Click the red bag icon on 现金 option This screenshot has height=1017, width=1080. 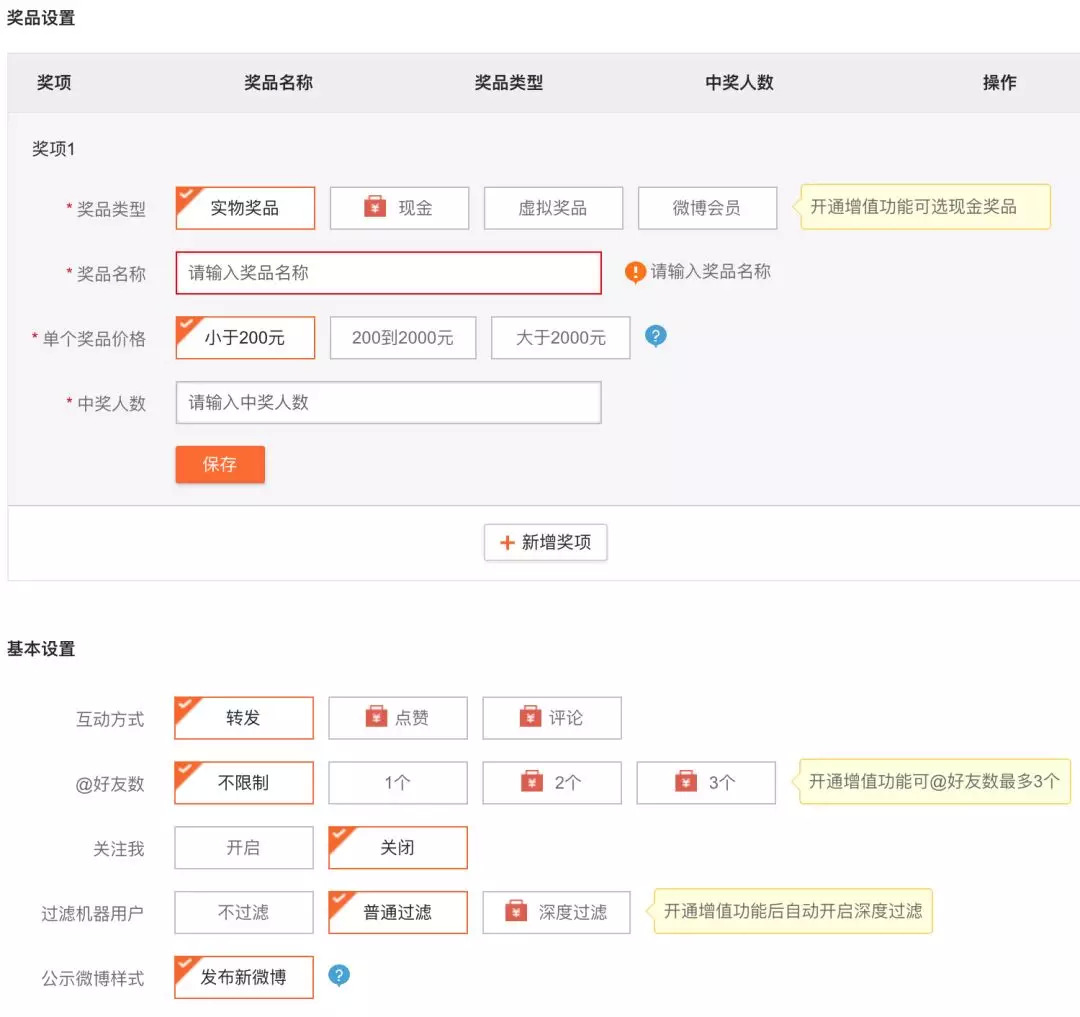coord(375,207)
